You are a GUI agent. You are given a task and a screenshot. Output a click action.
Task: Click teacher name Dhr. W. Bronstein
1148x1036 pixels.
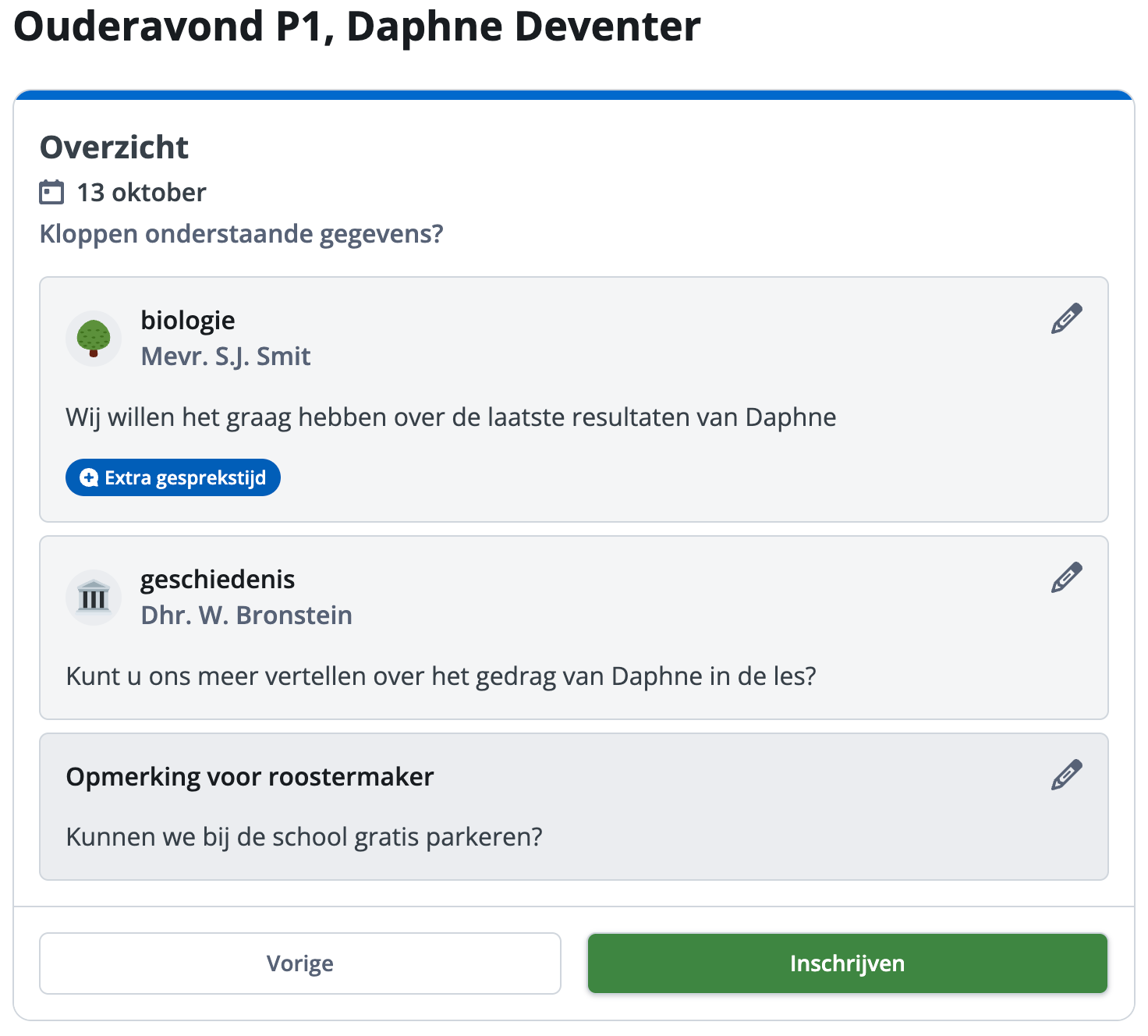pyautogui.click(x=246, y=616)
